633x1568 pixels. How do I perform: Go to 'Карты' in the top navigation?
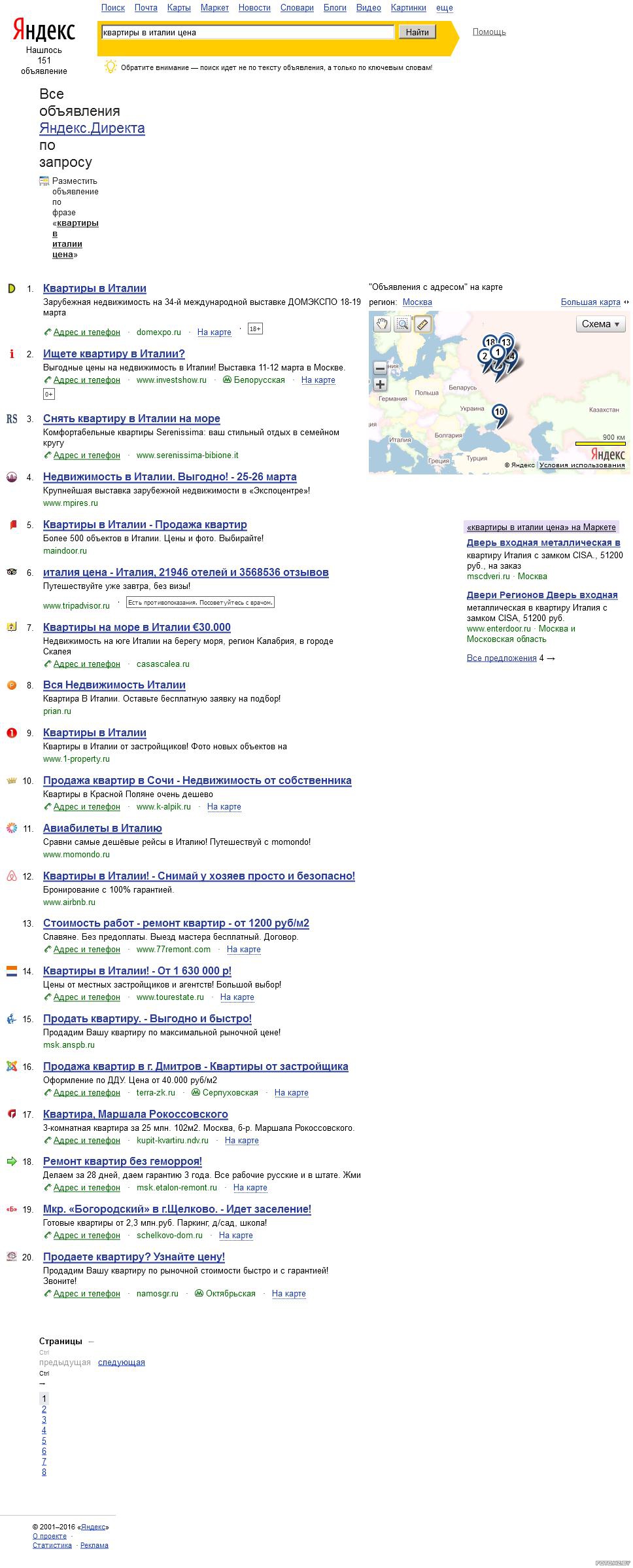(179, 8)
